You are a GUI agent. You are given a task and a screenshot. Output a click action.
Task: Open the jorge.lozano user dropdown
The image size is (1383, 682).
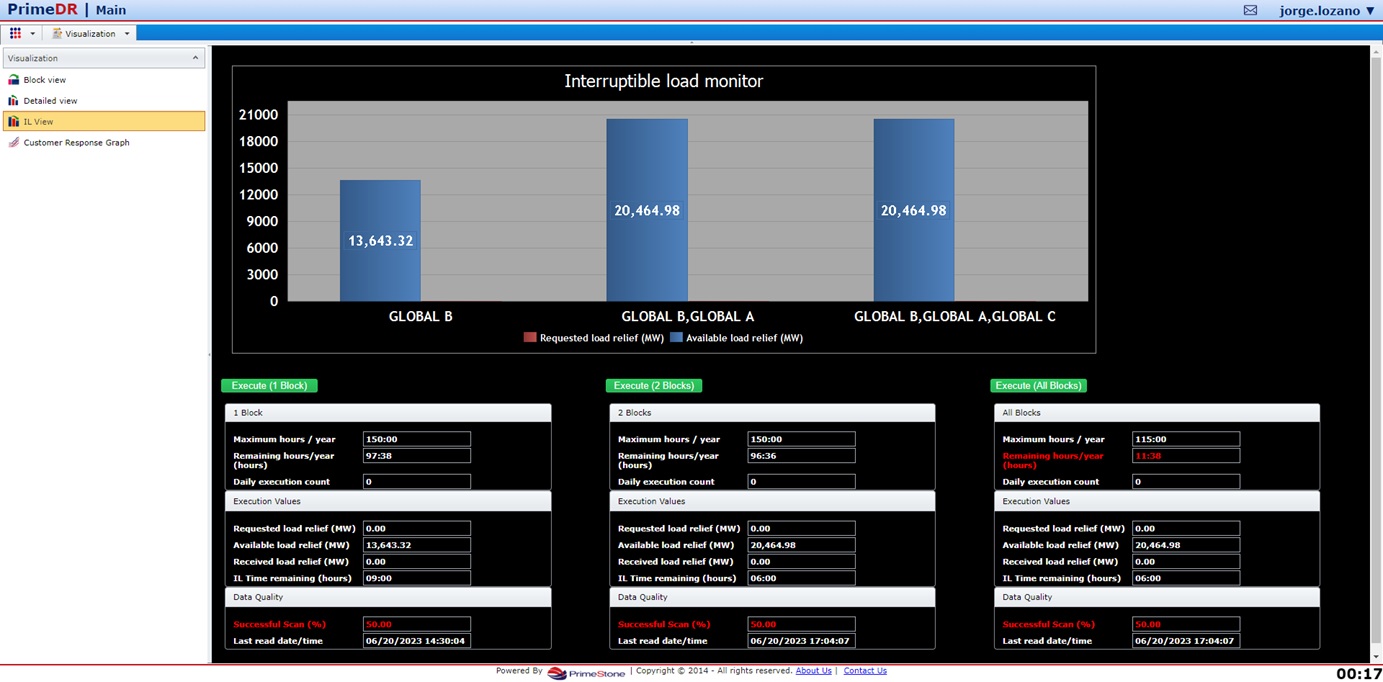(1325, 10)
